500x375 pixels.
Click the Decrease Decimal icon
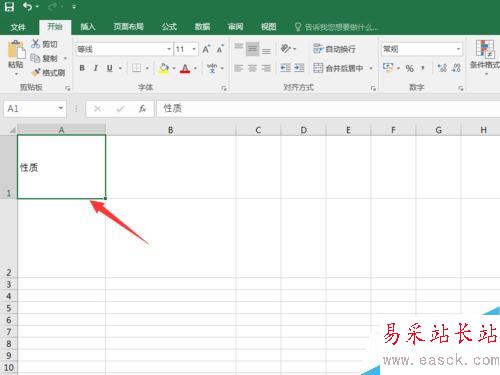[456, 68]
